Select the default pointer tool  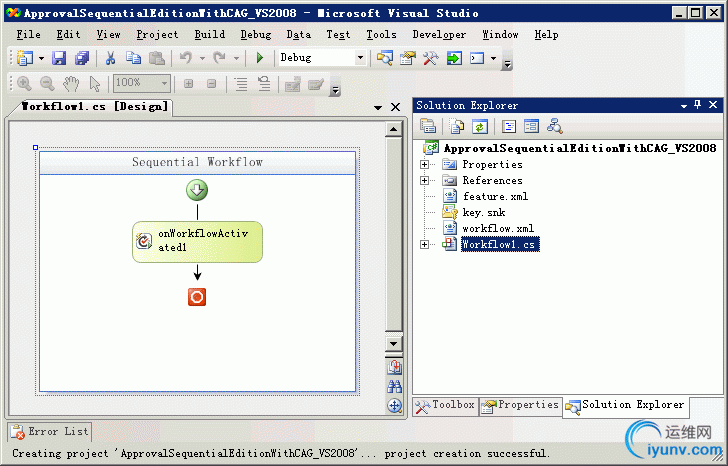pos(95,84)
